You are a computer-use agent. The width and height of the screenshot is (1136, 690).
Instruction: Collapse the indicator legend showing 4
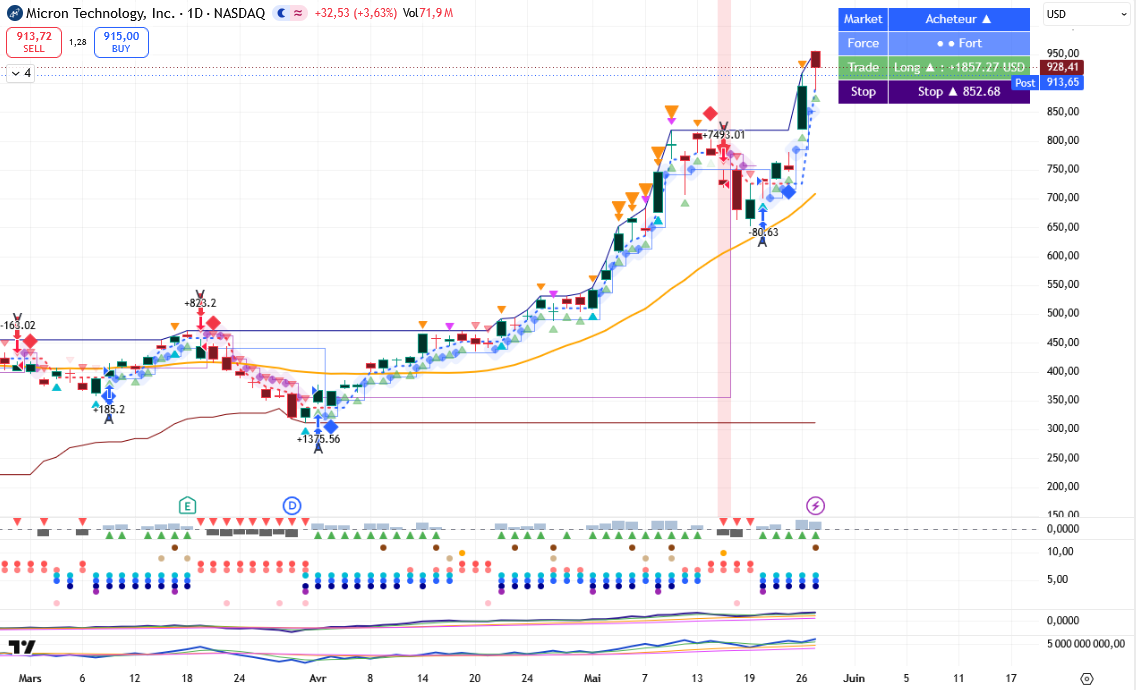click(x=21, y=73)
